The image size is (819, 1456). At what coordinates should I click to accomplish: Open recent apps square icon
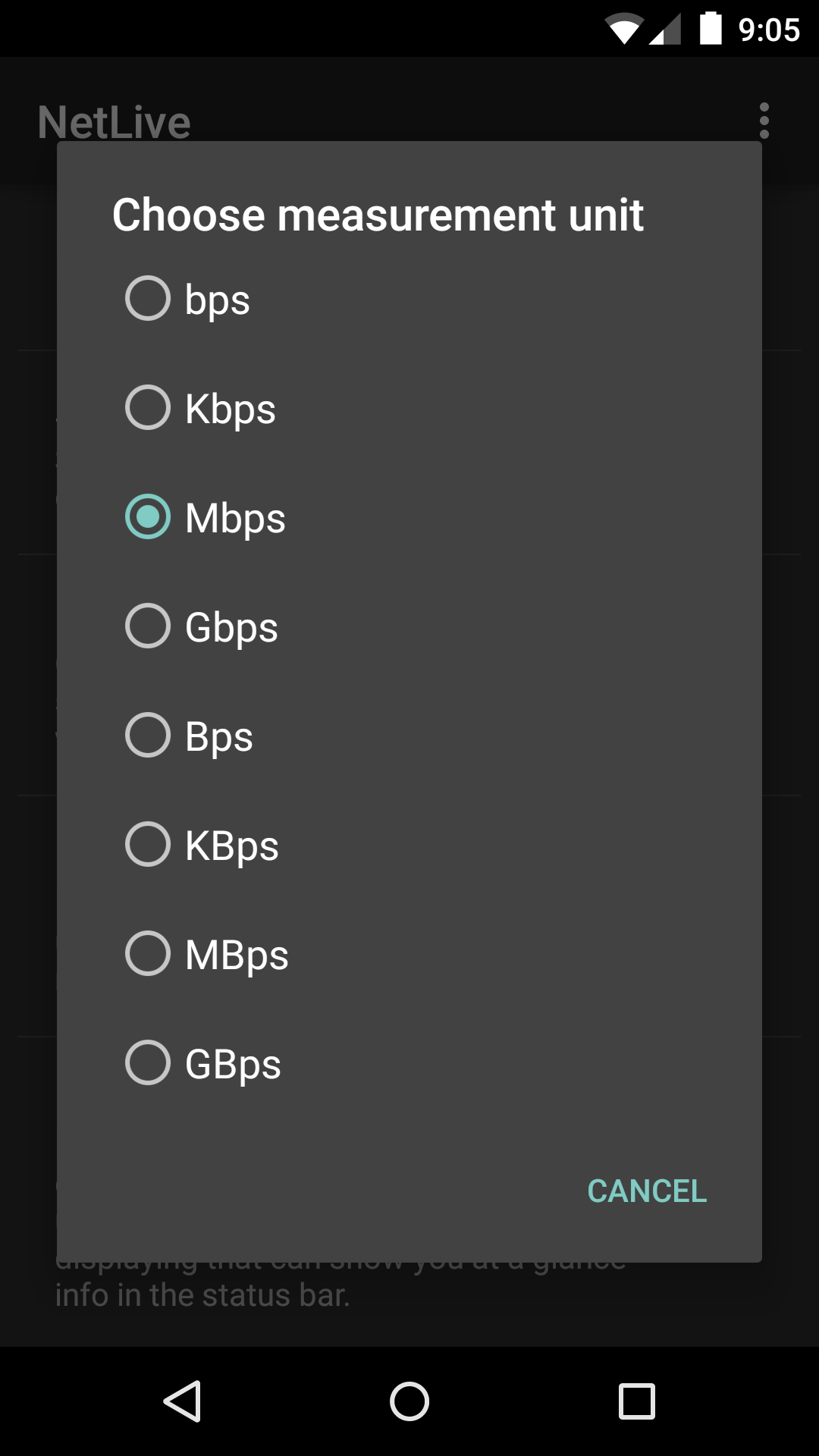pyautogui.click(x=637, y=1401)
